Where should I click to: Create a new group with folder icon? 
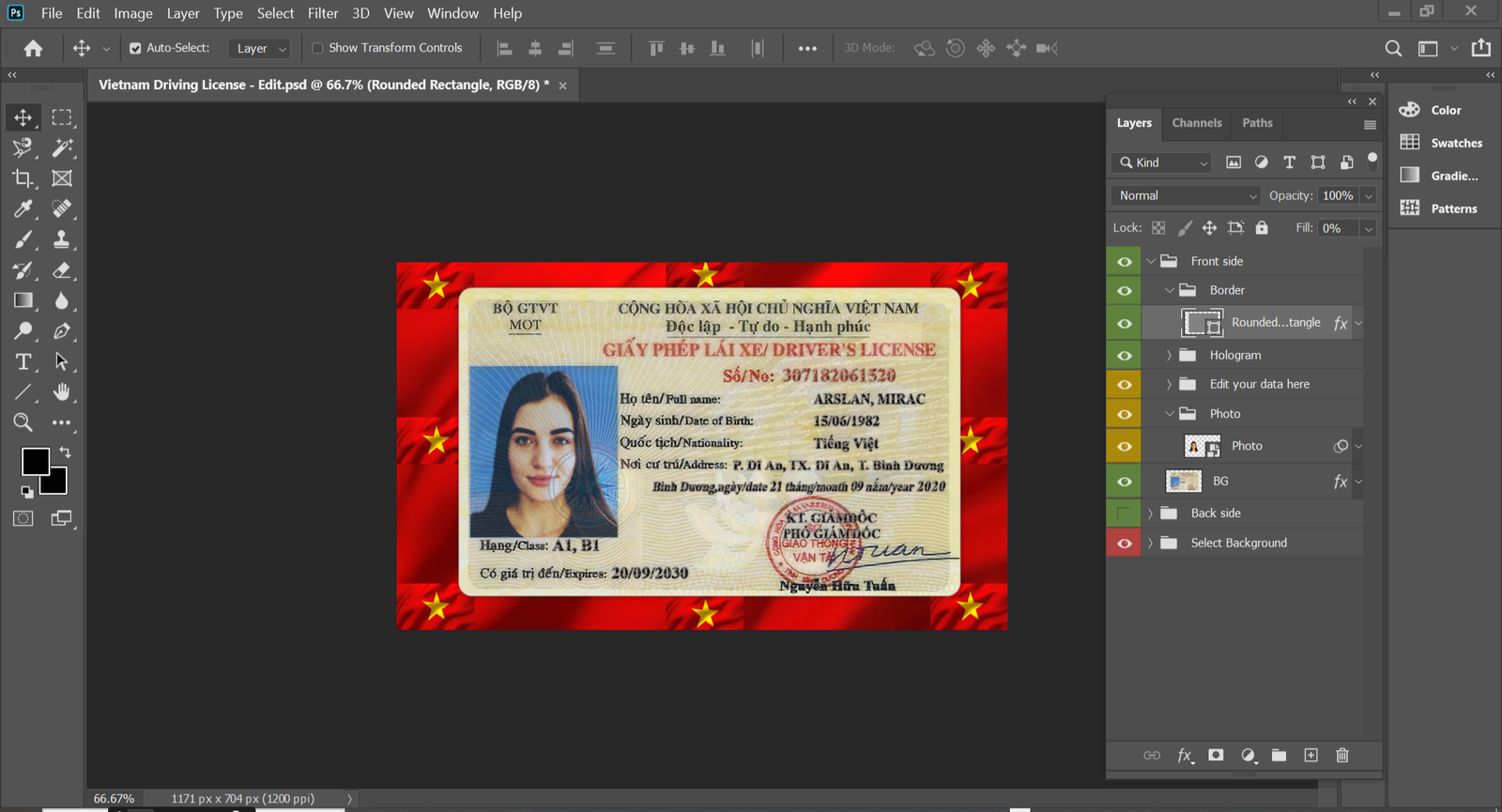point(1279,756)
